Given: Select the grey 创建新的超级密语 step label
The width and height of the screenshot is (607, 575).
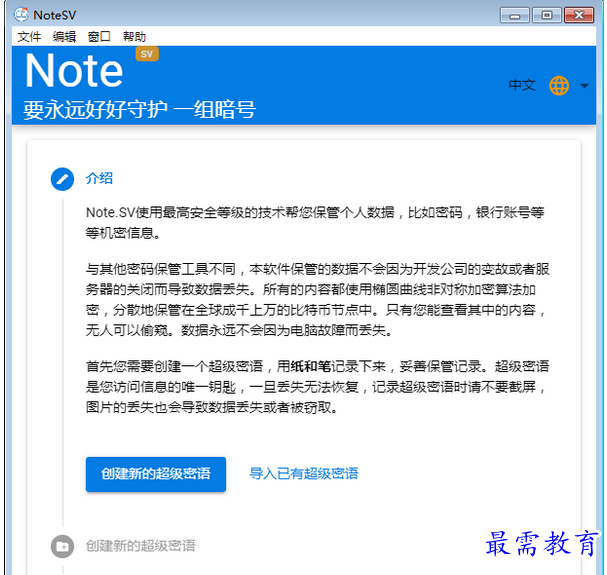Looking at the screenshot, I should [141, 546].
